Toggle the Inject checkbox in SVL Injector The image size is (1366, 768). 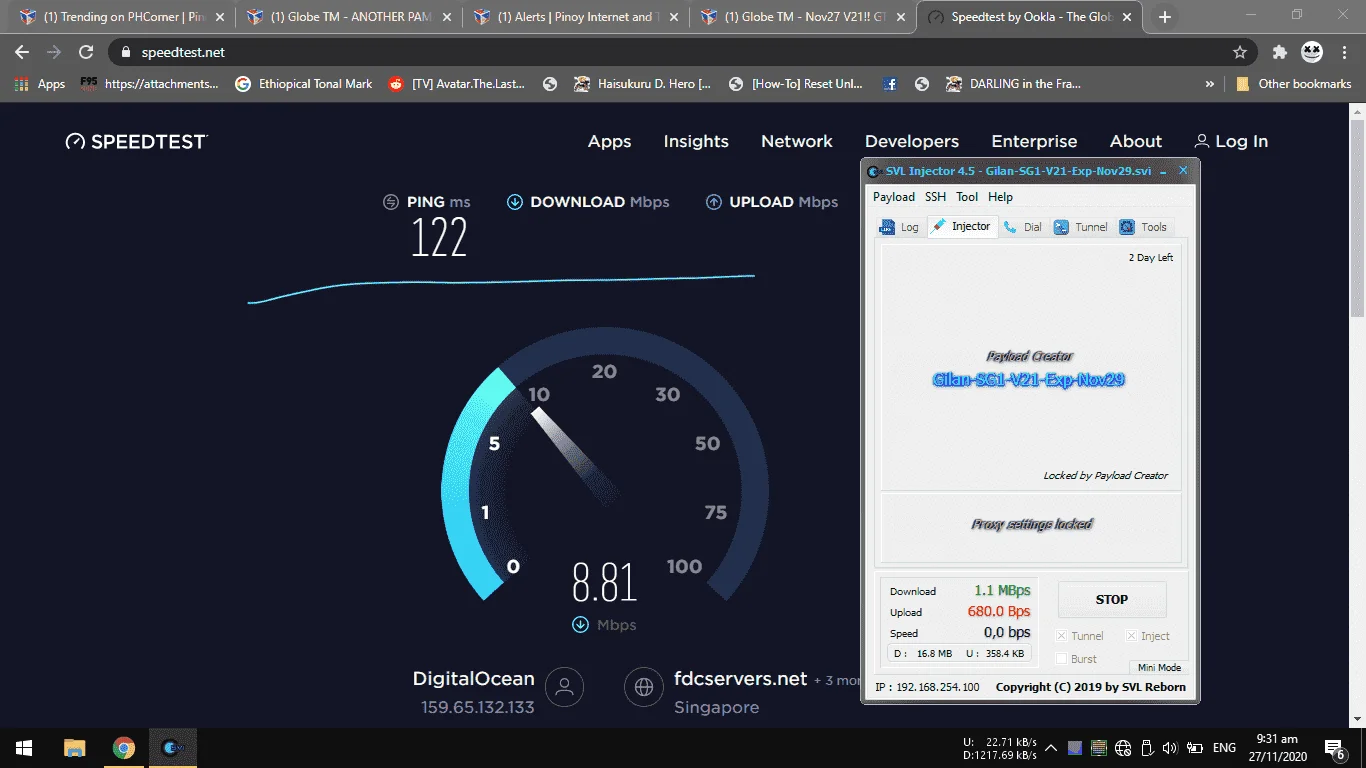[1132, 636]
